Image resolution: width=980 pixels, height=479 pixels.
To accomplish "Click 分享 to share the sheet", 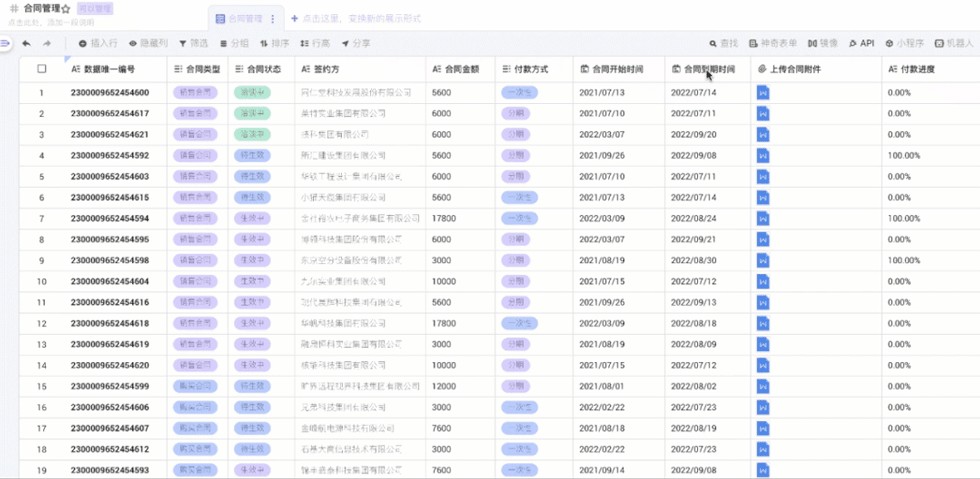I will [x=356, y=44].
